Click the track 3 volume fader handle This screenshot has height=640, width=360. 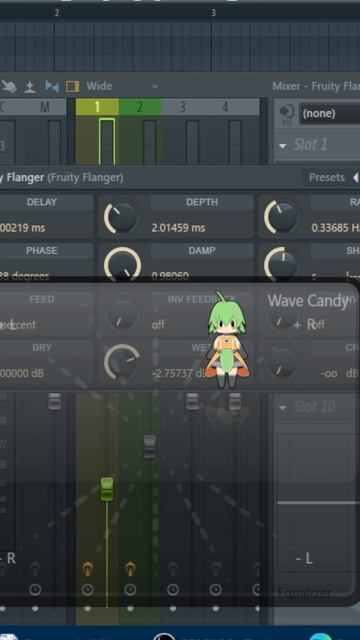[192, 401]
